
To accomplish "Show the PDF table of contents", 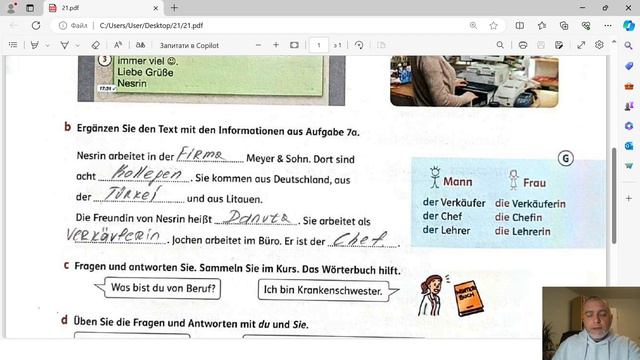I will tap(13, 45).
